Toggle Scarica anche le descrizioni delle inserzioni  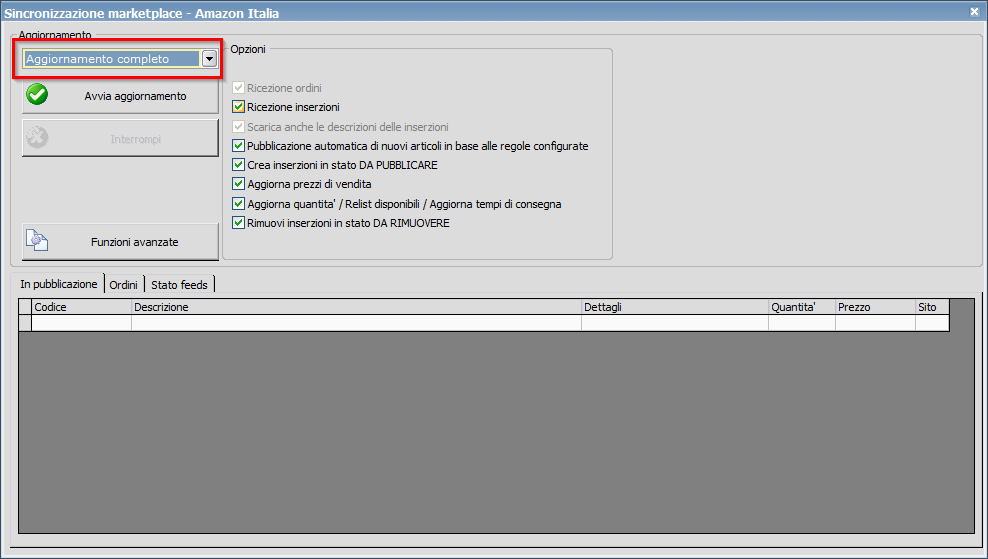pos(238,127)
